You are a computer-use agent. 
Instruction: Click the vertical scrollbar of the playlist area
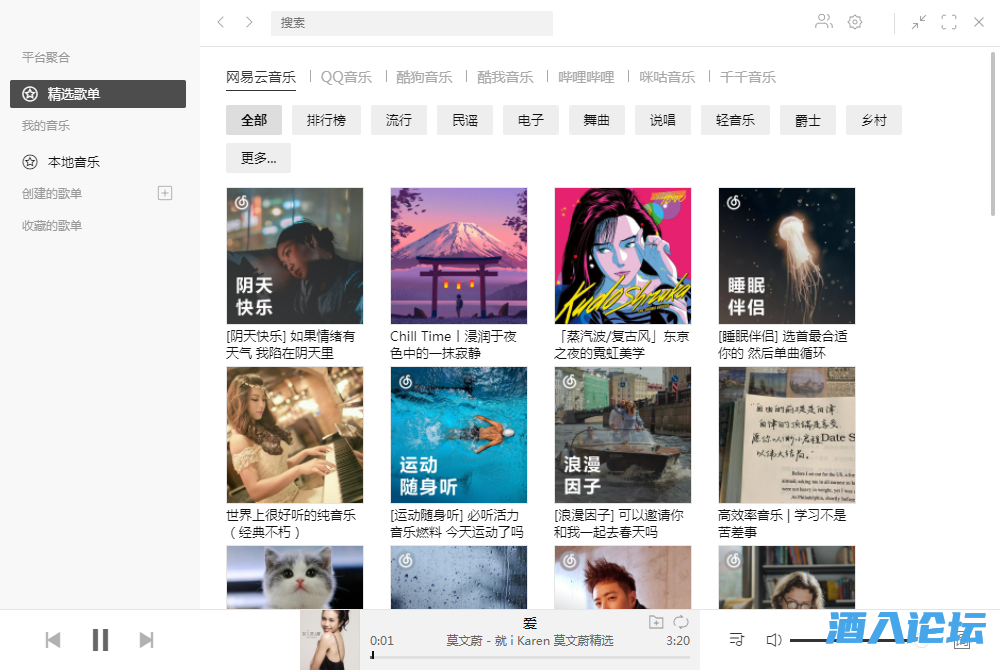(x=993, y=134)
